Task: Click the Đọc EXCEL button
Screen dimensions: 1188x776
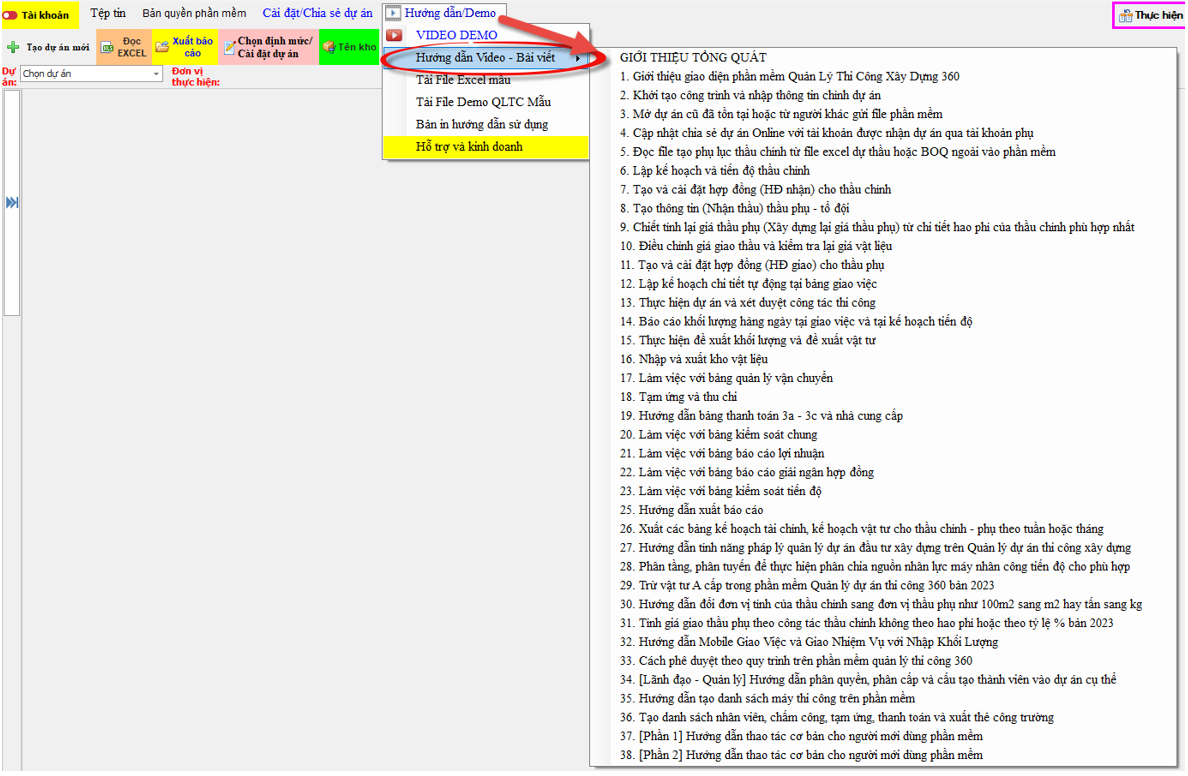Action: [124, 47]
